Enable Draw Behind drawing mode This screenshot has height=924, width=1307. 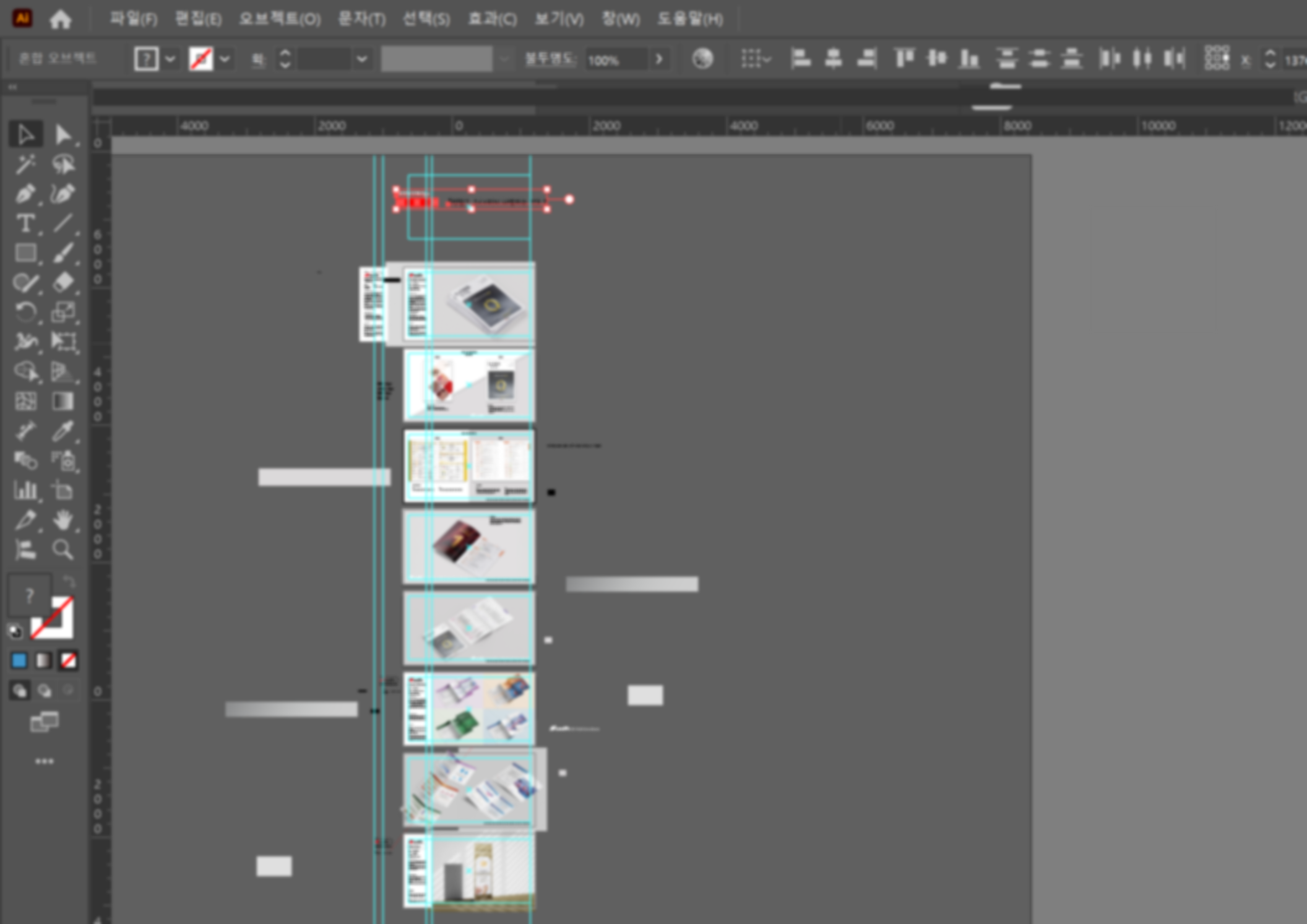(45, 691)
